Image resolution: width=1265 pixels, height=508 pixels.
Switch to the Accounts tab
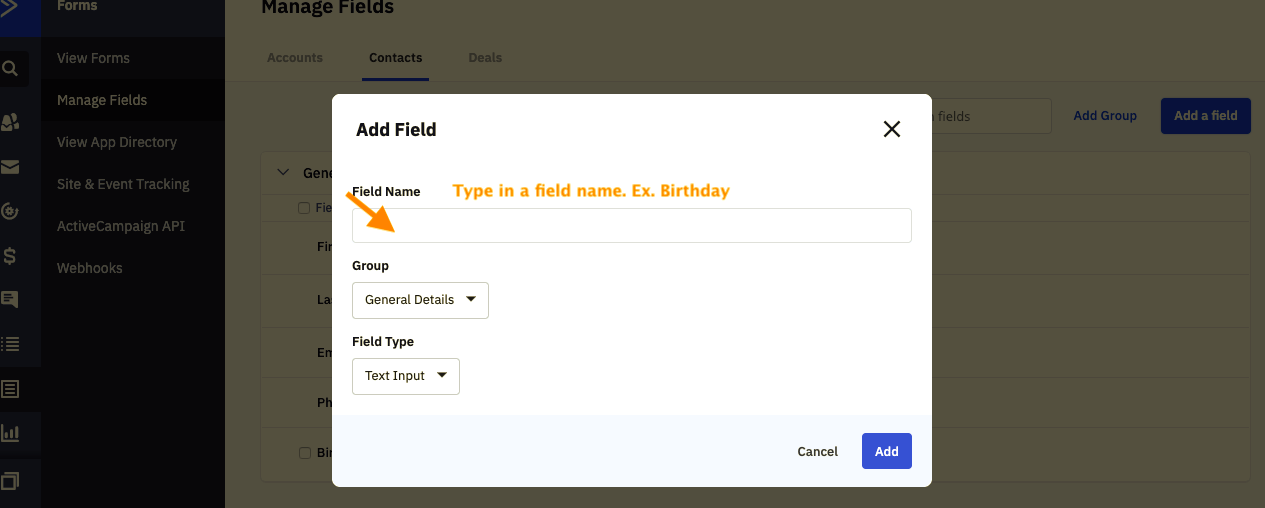click(295, 58)
